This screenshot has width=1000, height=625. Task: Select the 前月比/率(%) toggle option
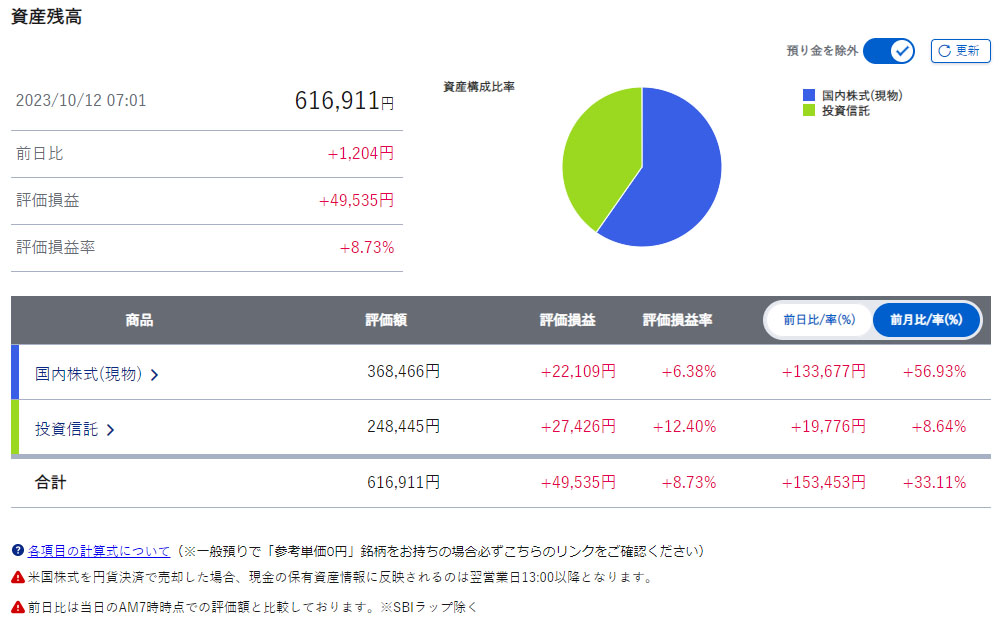925,320
